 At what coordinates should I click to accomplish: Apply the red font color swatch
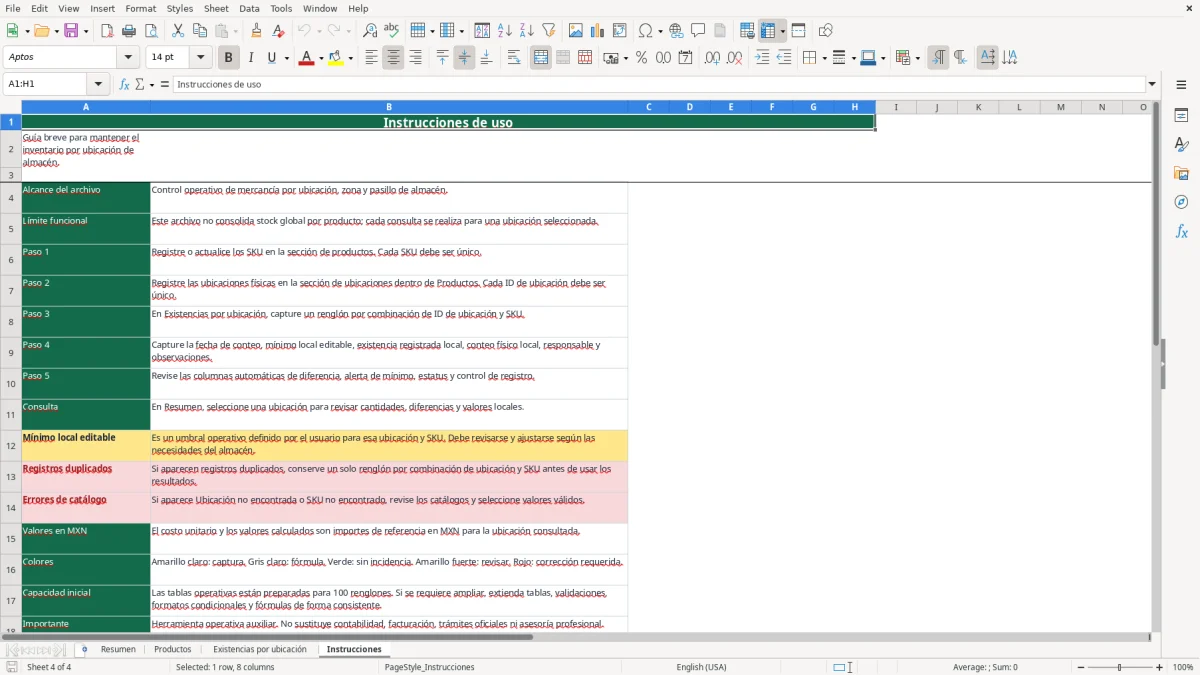coord(306,58)
